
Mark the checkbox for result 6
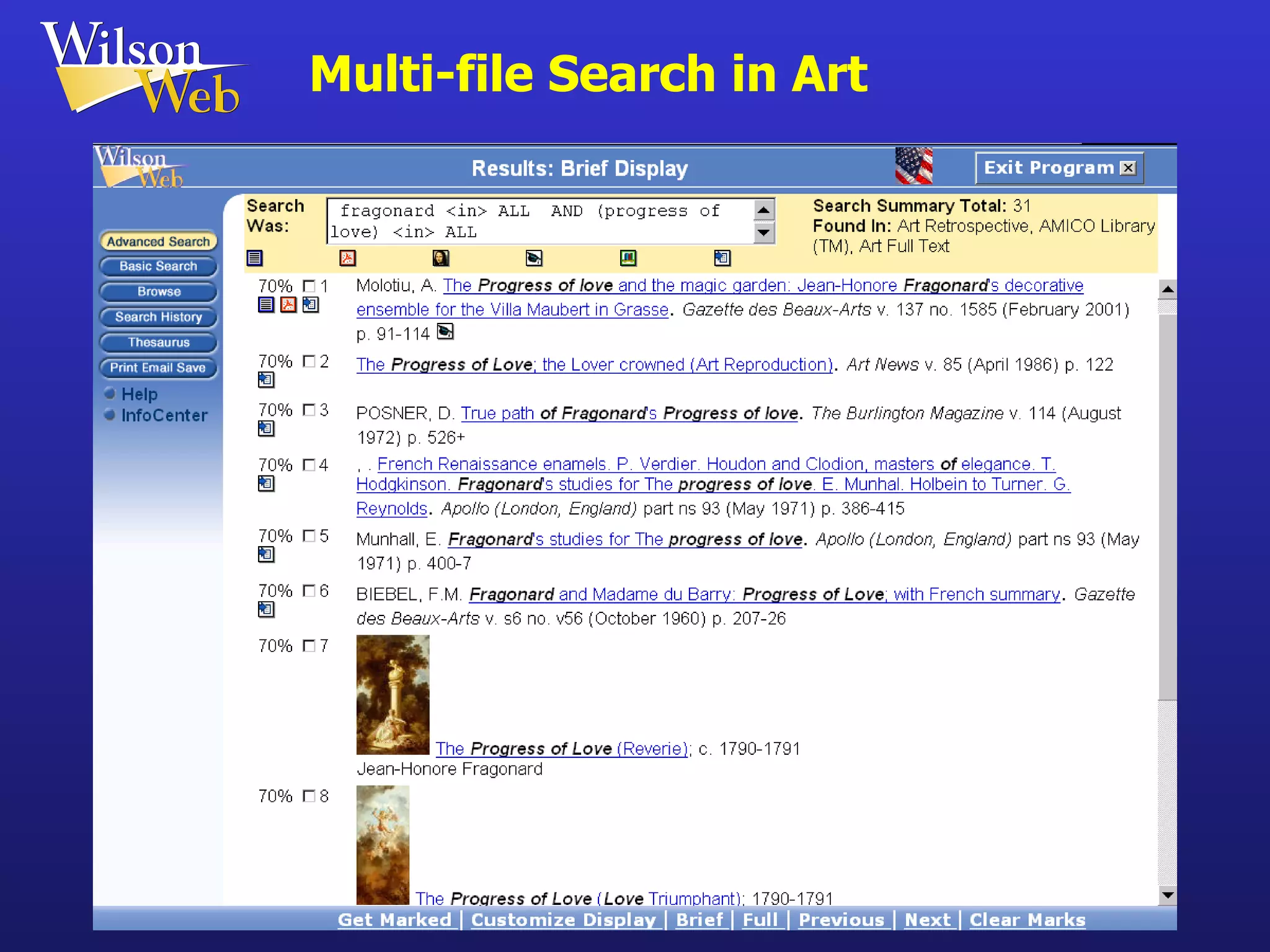click(x=309, y=591)
